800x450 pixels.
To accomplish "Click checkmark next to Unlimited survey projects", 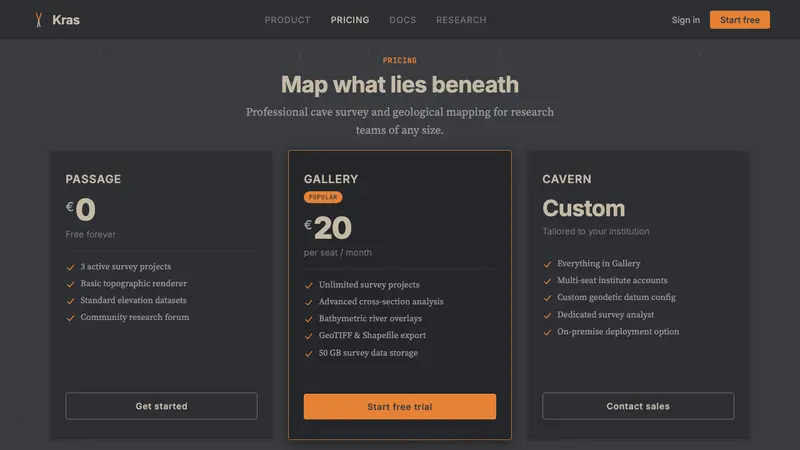I will tap(309, 285).
